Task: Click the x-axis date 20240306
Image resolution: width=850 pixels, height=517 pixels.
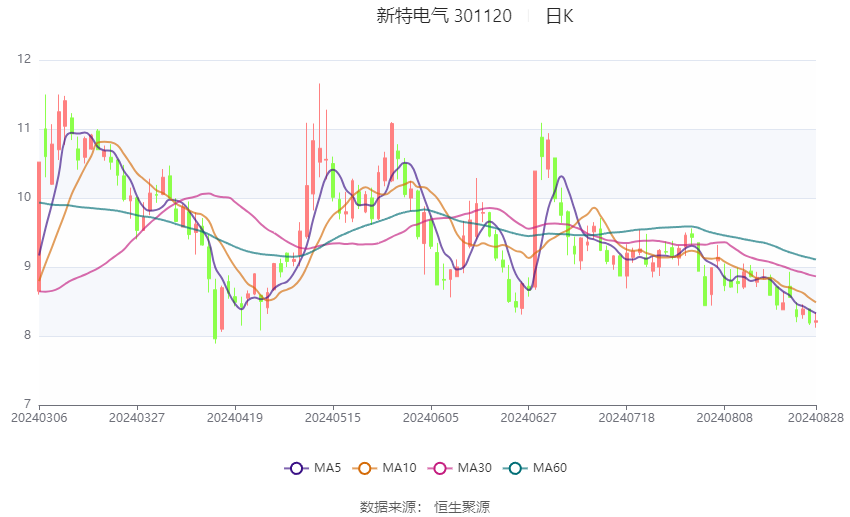Action: pyautogui.click(x=39, y=418)
